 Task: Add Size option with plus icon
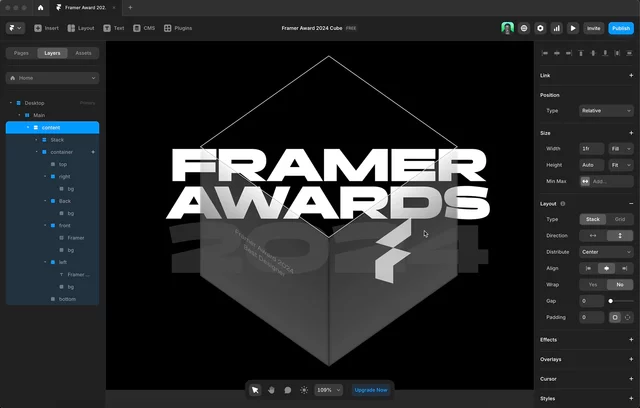click(x=631, y=133)
